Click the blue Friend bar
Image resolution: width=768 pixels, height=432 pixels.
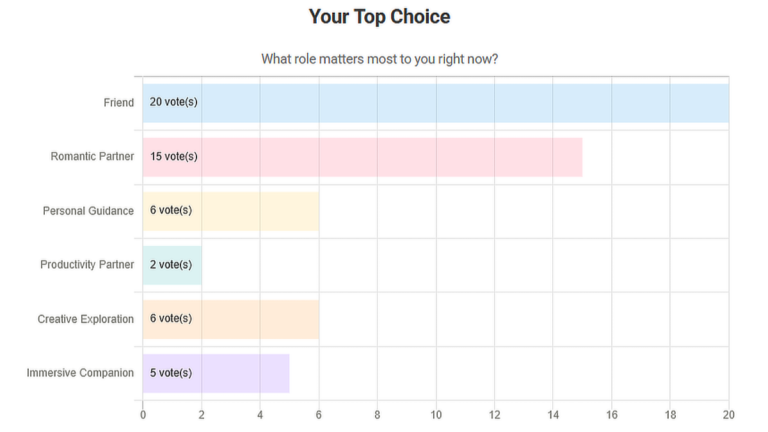436,103
